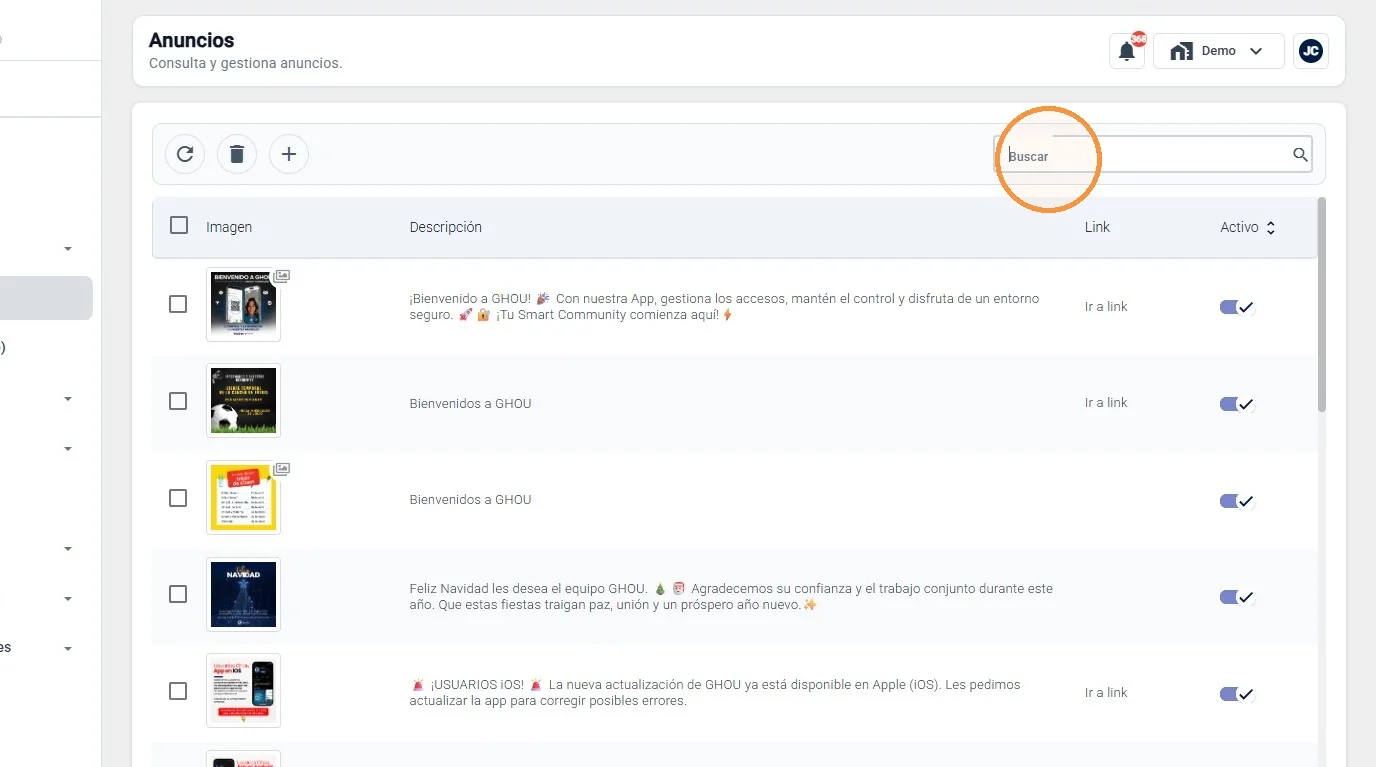Toggle Activo for yellow image announcement
1376x767 pixels.
[x=1237, y=501]
